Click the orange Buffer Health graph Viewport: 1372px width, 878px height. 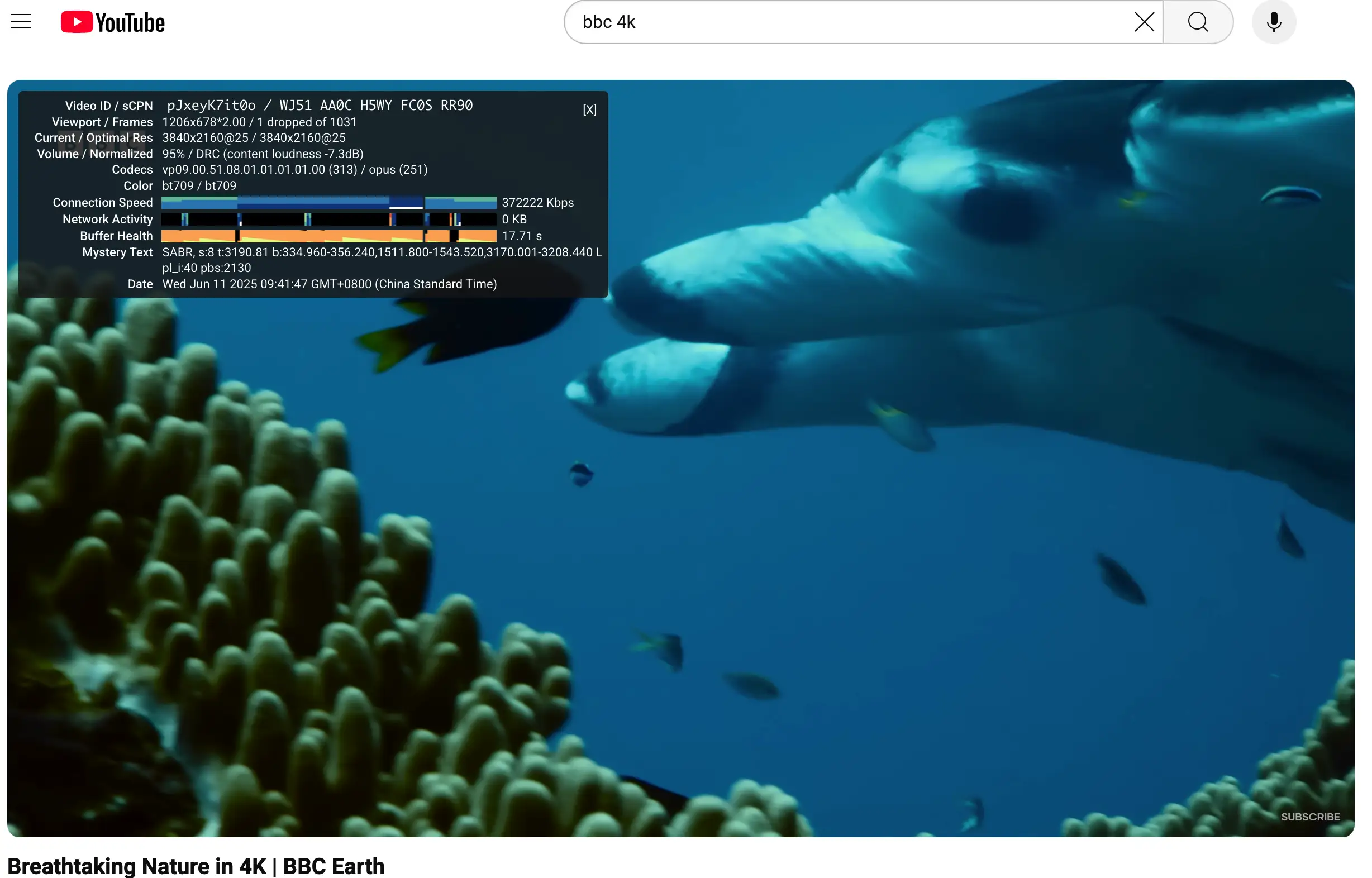point(328,236)
